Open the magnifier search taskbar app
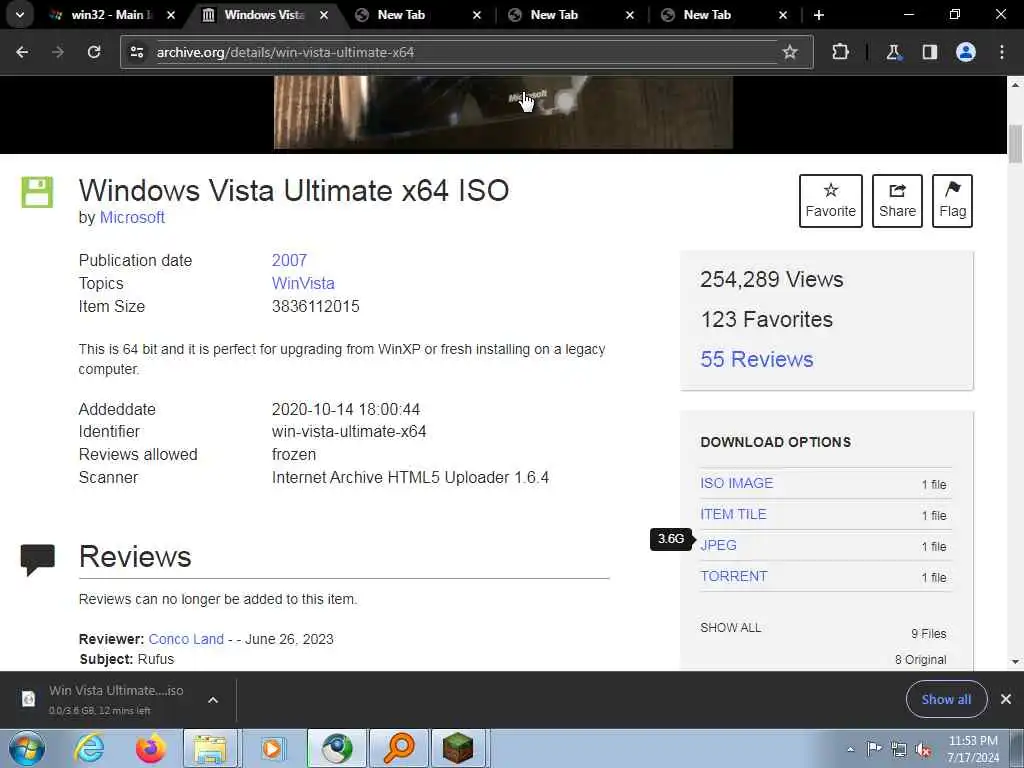1024x768 pixels. point(398,748)
